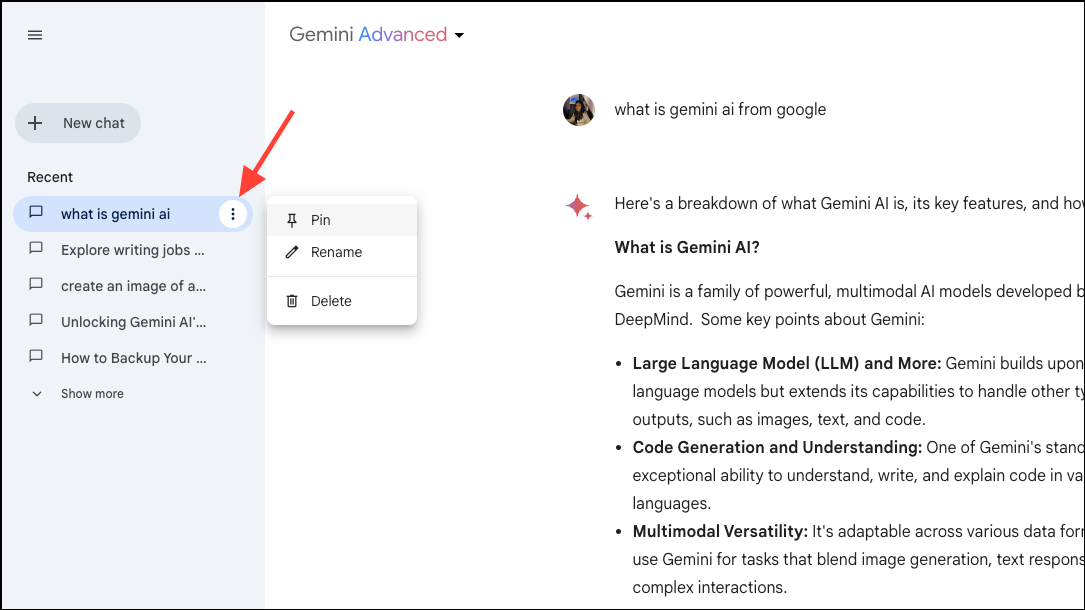
Task: Click the chat bubble icon beside "Explore writing jobs"
Action: (x=36, y=249)
